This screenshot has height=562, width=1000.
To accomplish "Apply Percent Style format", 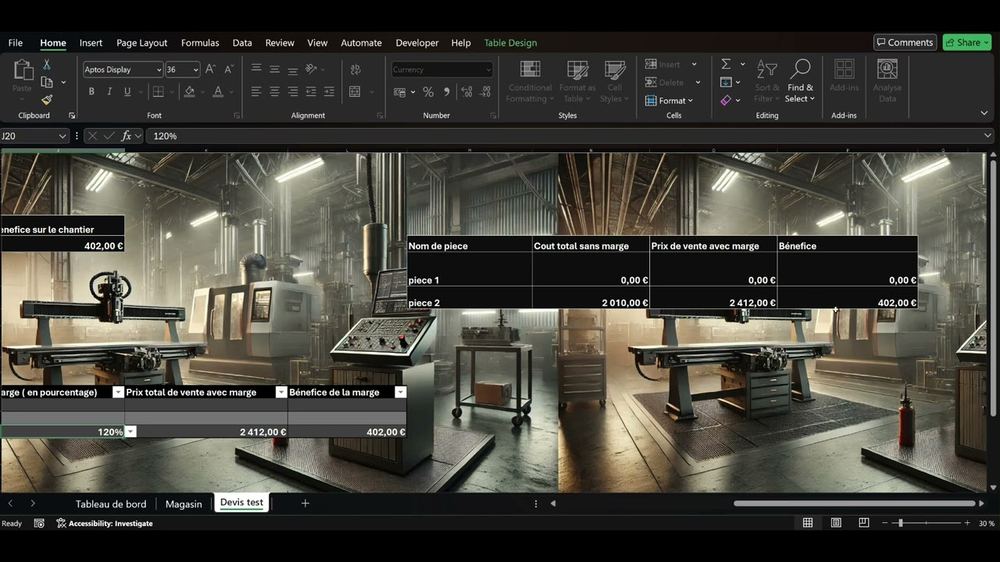I will (428, 92).
